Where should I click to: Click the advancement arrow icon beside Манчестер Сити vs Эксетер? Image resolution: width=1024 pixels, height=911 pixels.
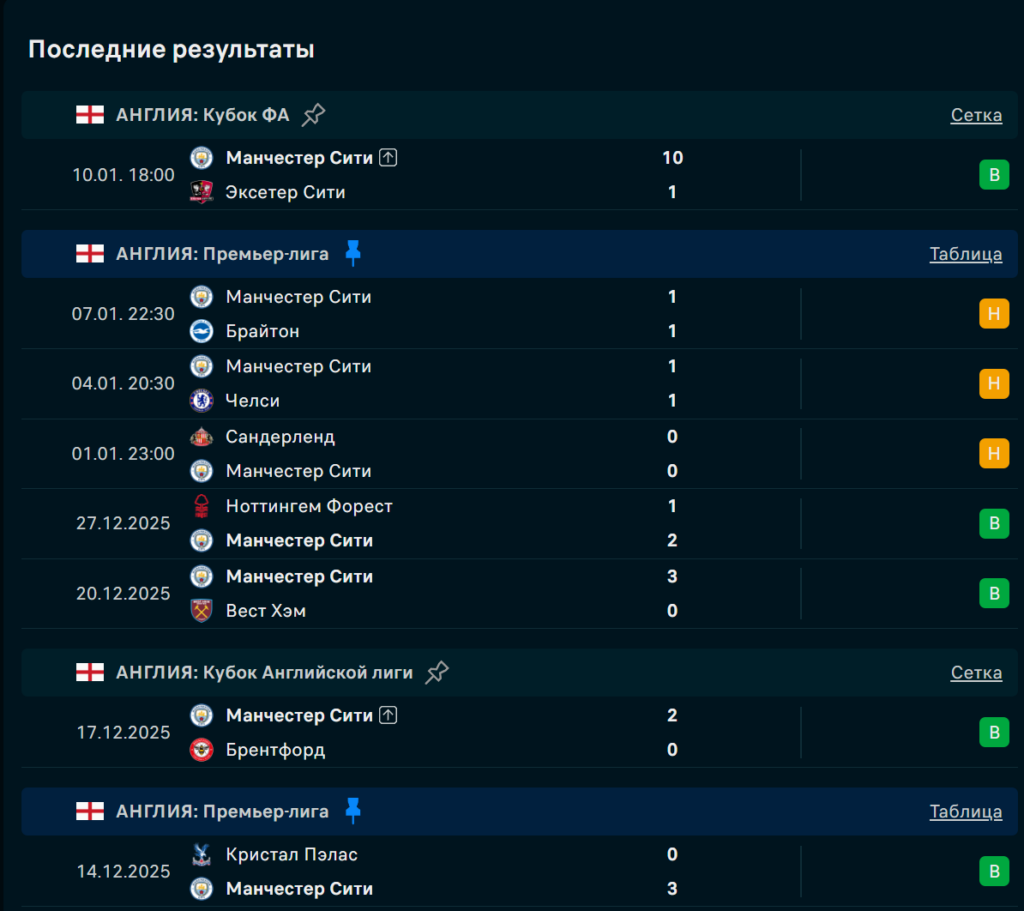(389, 158)
